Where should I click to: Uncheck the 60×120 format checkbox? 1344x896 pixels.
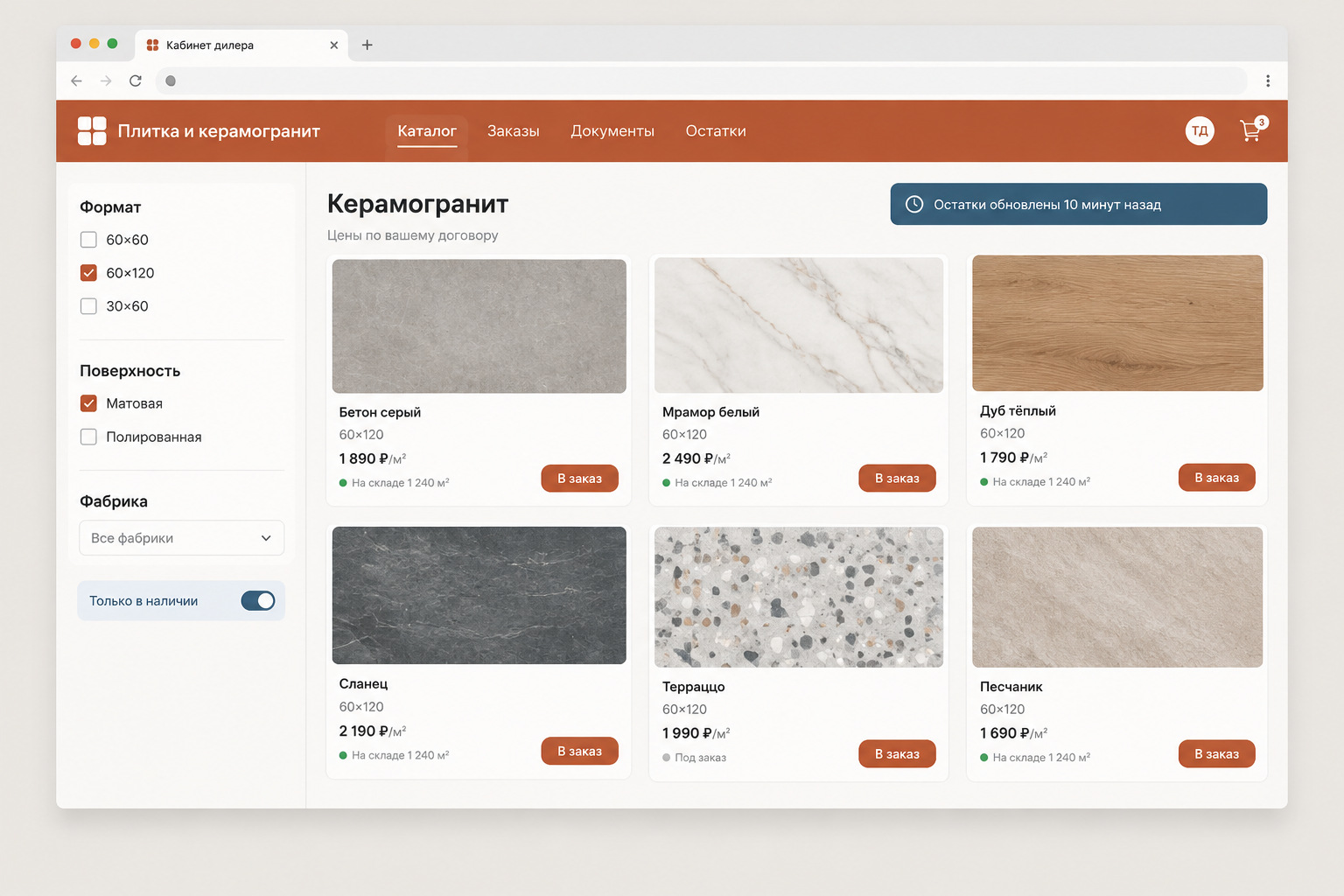(x=88, y=273)
